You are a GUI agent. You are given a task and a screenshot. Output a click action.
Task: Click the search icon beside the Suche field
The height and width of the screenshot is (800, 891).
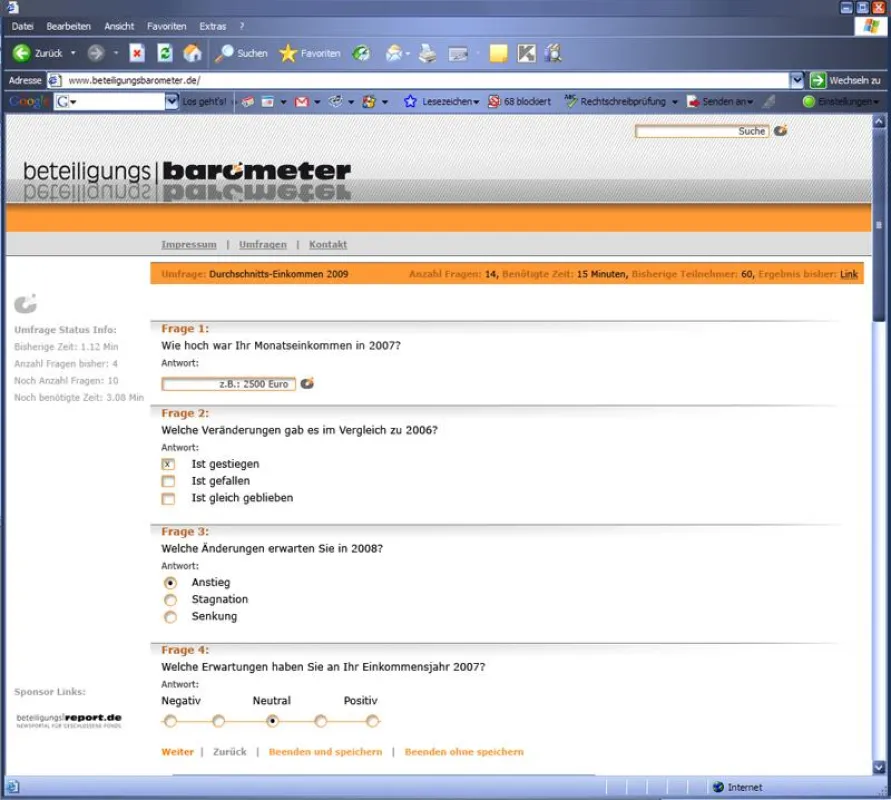click(x=781, y=131)
